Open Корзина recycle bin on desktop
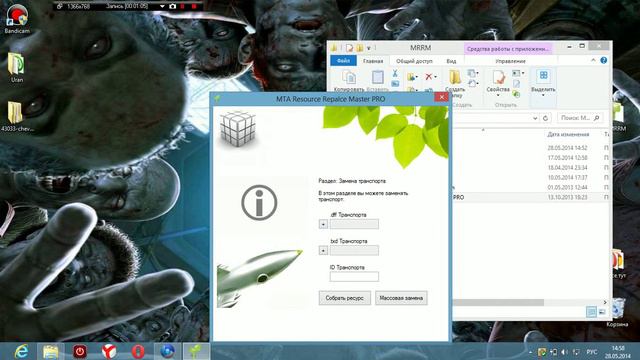640x360 pixels. pos(617,313)
